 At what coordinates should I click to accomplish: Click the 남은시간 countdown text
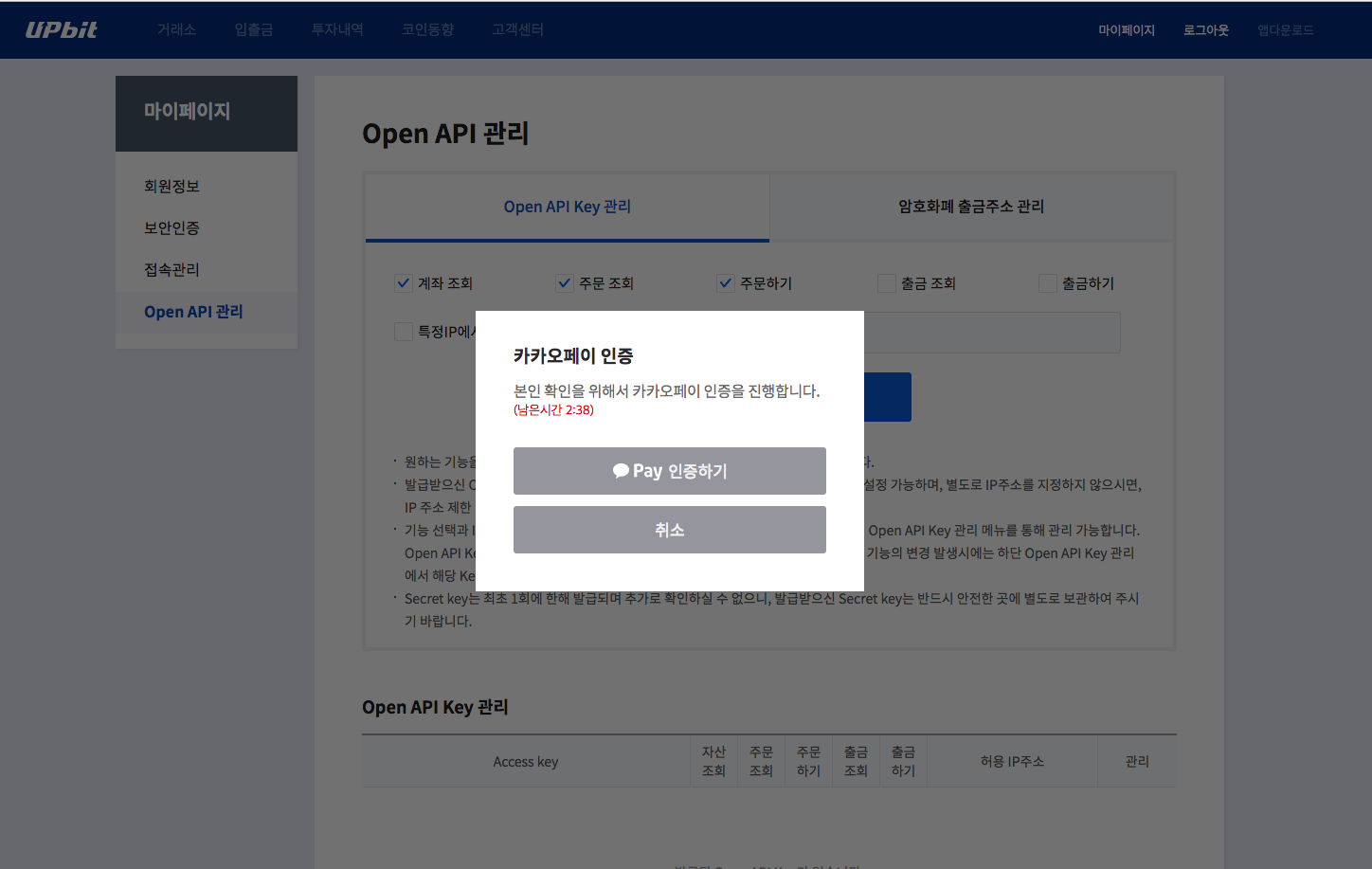coord(553,410)
